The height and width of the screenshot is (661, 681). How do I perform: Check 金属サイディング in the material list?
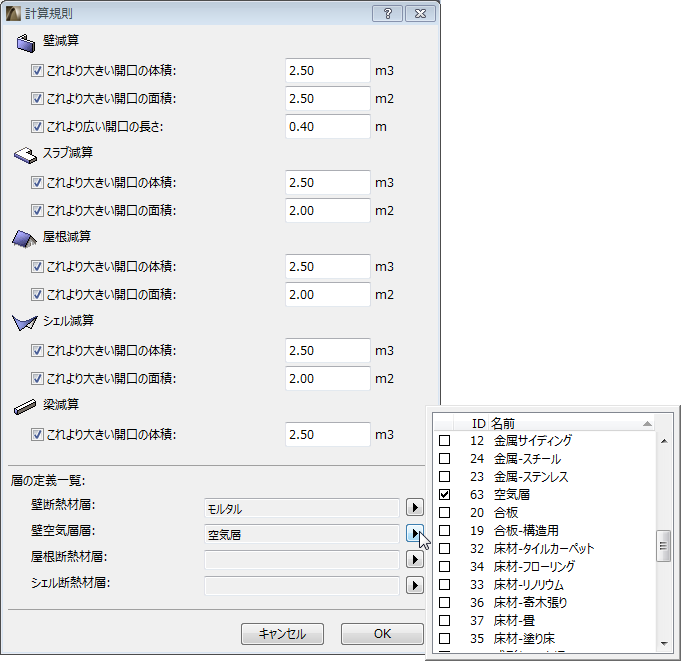click(x=444, y=440)
